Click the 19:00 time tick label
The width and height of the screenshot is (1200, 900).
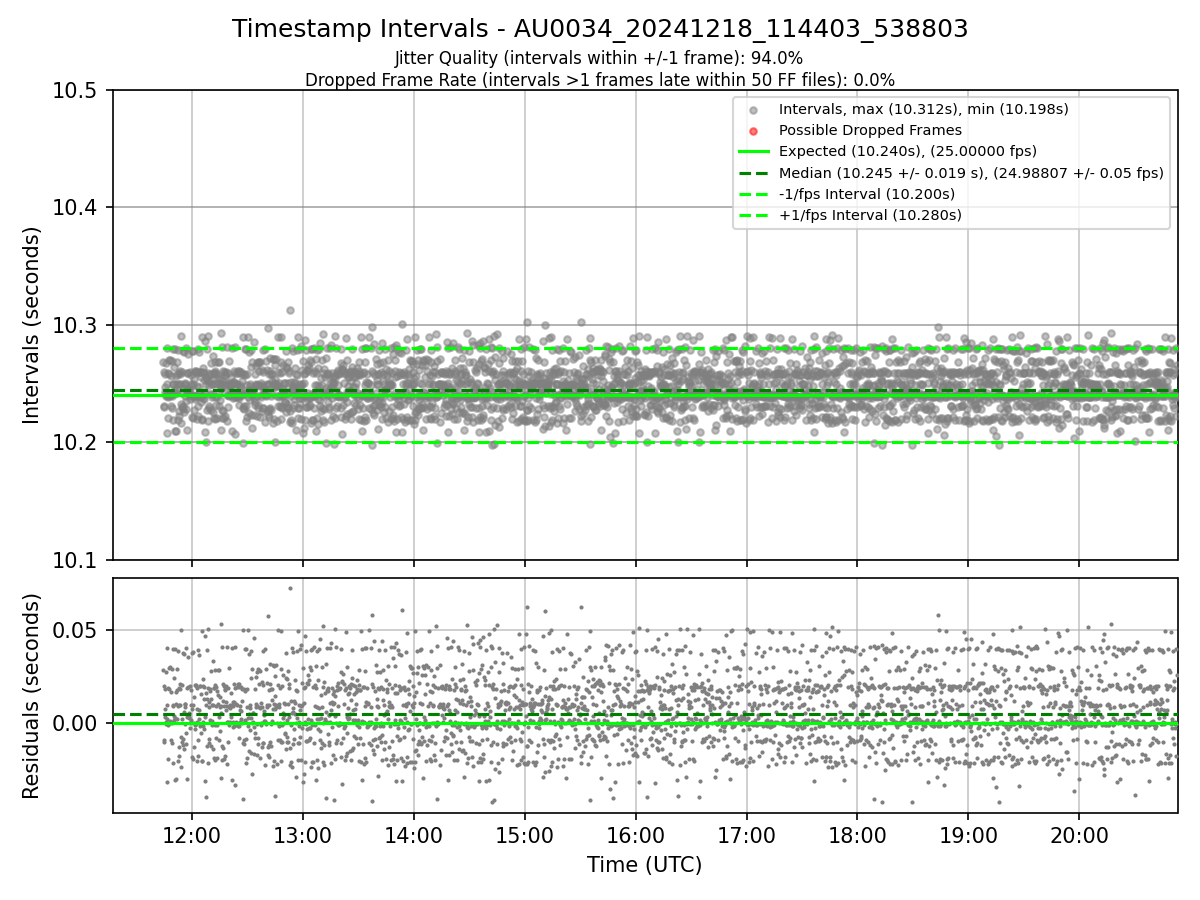[967, 836]
